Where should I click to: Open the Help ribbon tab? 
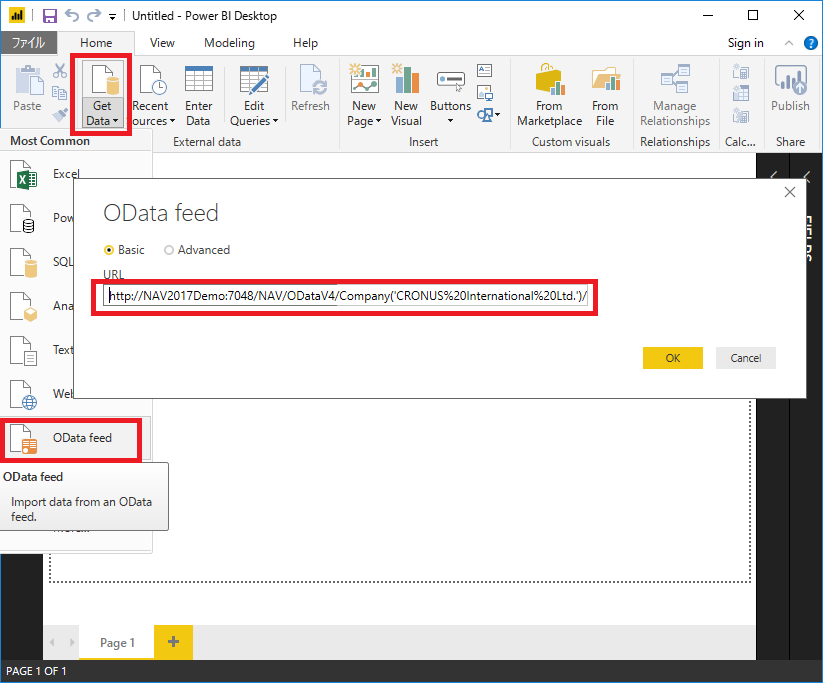click(x=305, y=43)
